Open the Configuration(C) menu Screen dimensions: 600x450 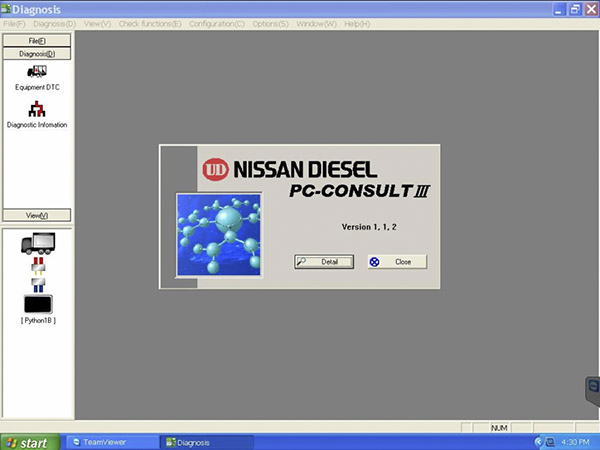tap(217, 23)
